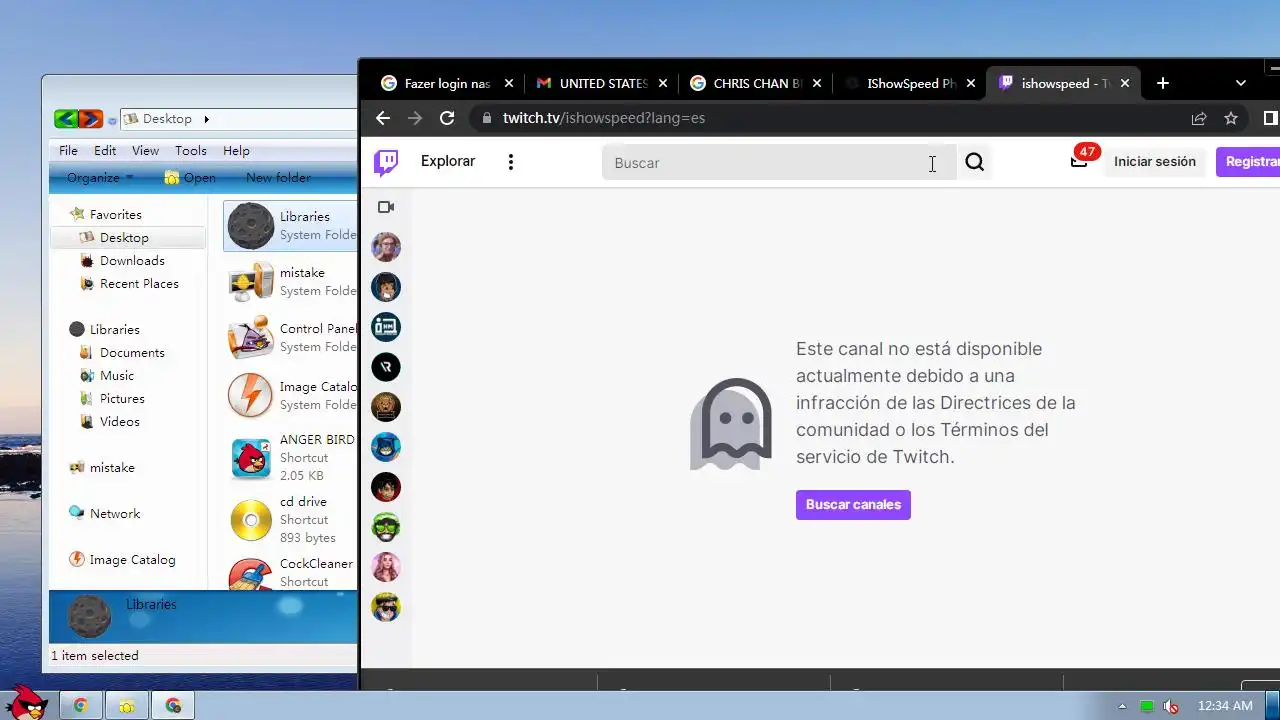Open the Organize dropdown in Explorer
The width and height of the screenshot is (1280, 720).
(100, 178)
